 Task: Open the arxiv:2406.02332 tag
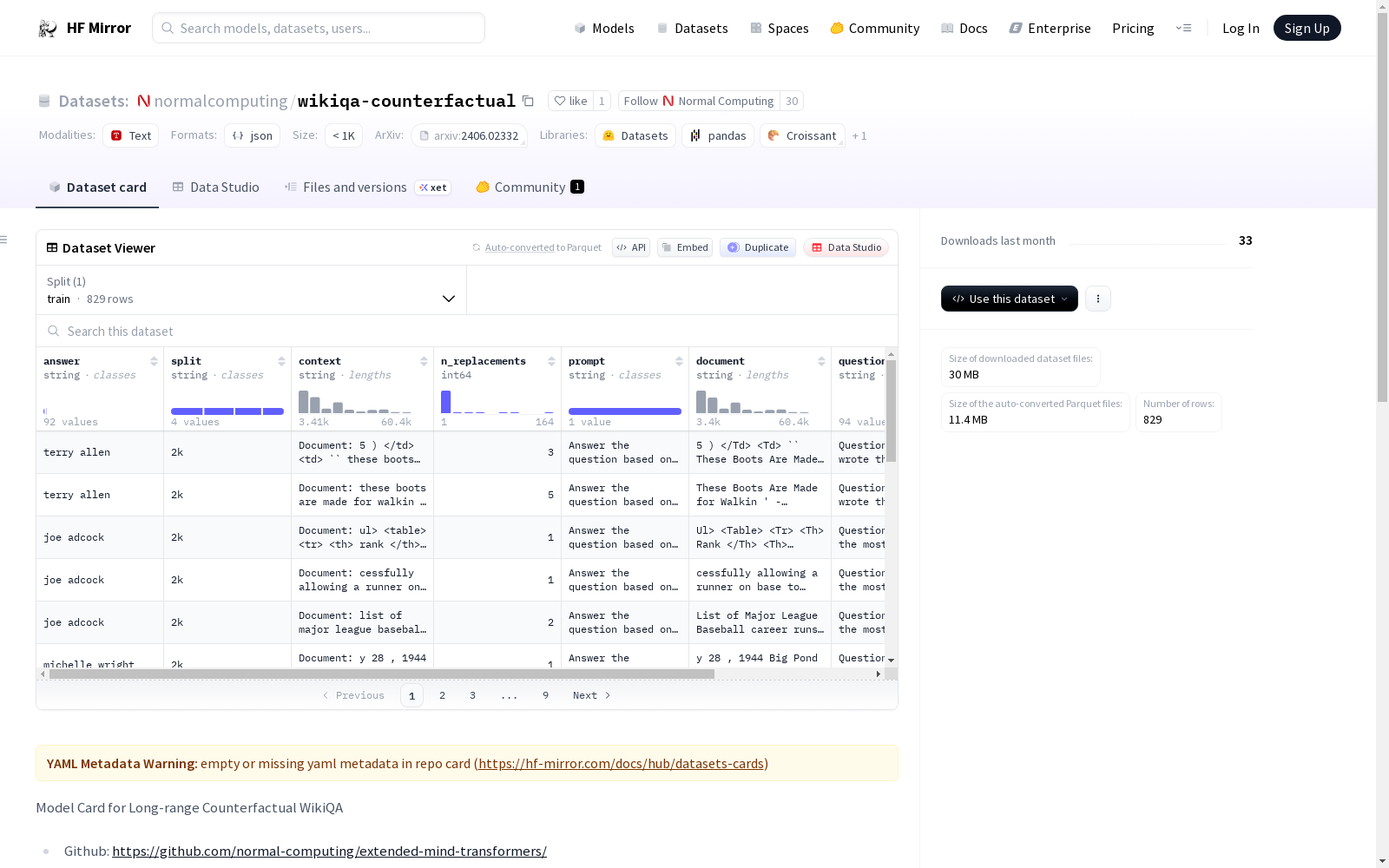tap(470, 135)
